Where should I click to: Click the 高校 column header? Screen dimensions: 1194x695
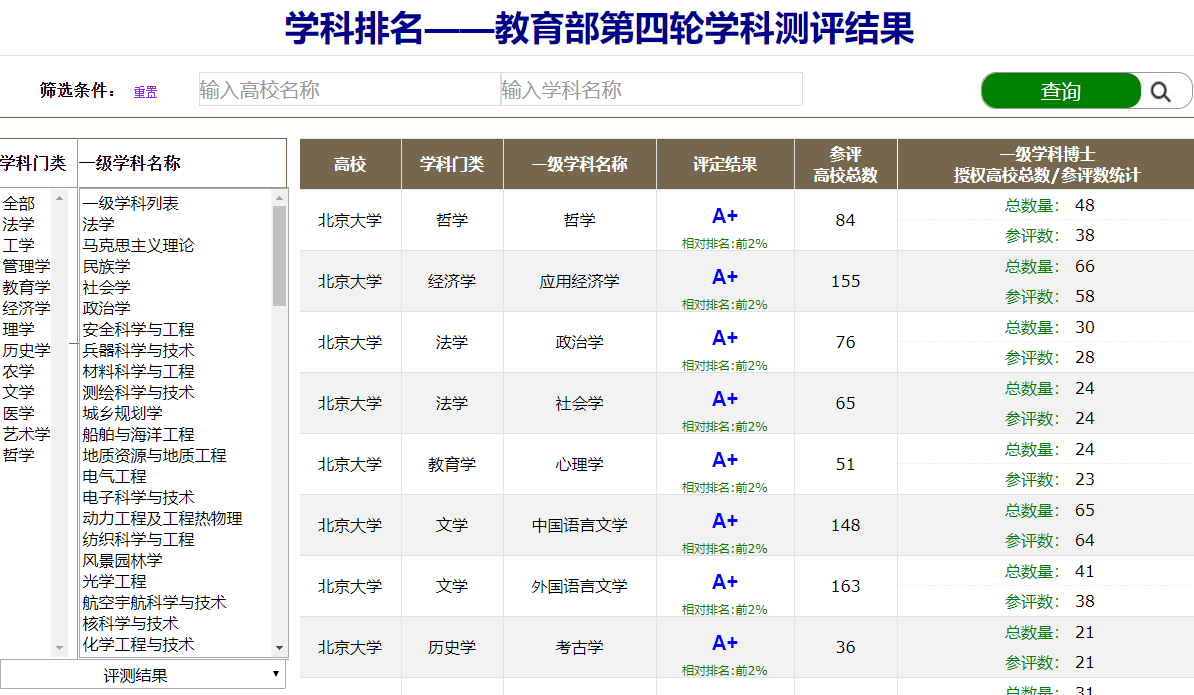click(350, 164)
